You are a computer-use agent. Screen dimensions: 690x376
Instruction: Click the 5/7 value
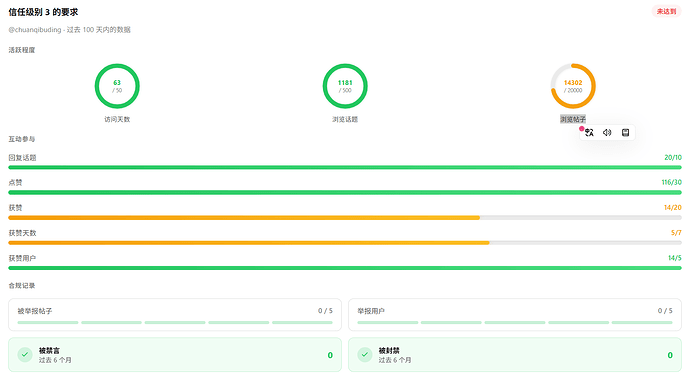pos(676,233)
